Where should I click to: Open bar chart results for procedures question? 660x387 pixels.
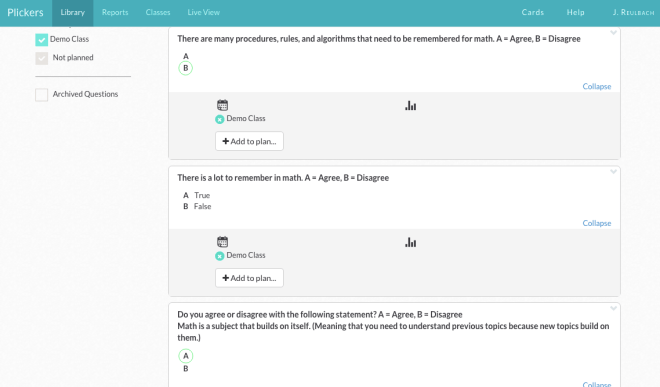(410, 106)
